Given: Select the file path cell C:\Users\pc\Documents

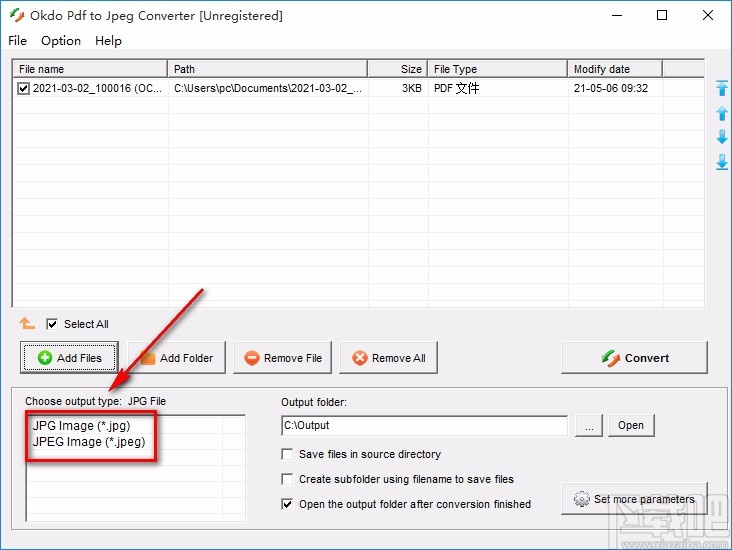Looking at the screenshot, I should pos(267,88).
